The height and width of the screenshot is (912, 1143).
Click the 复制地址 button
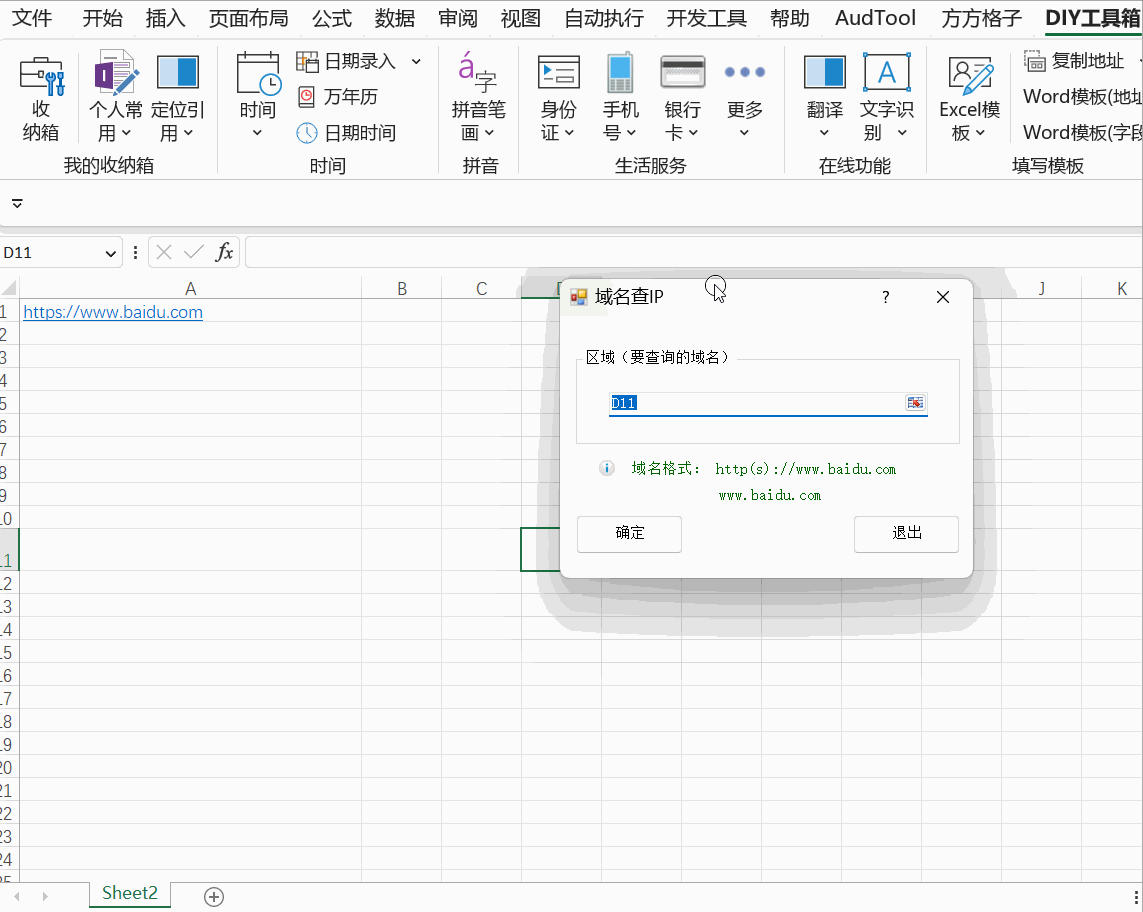click(x=1074, y=61)
